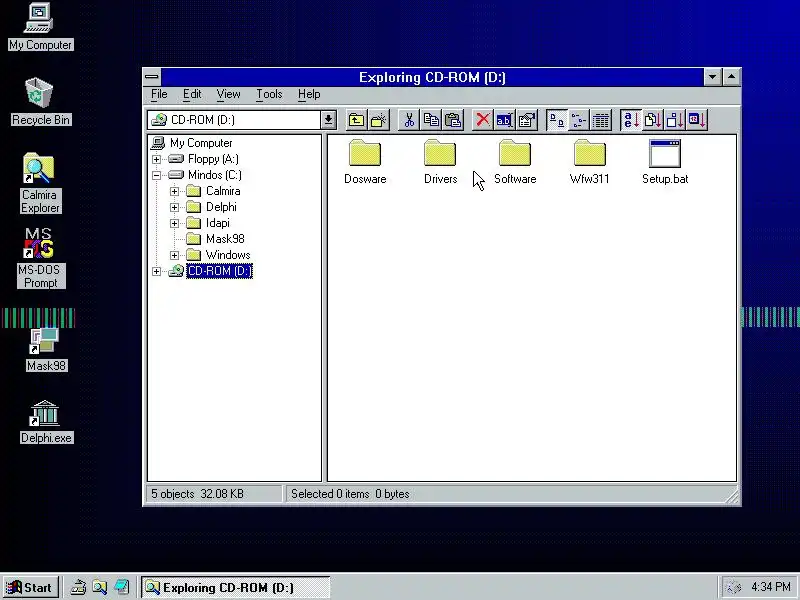The image size is (800, 600).
Task: Click the 4:34 PM taskbar clock
Action: click(x=770, y=587)
